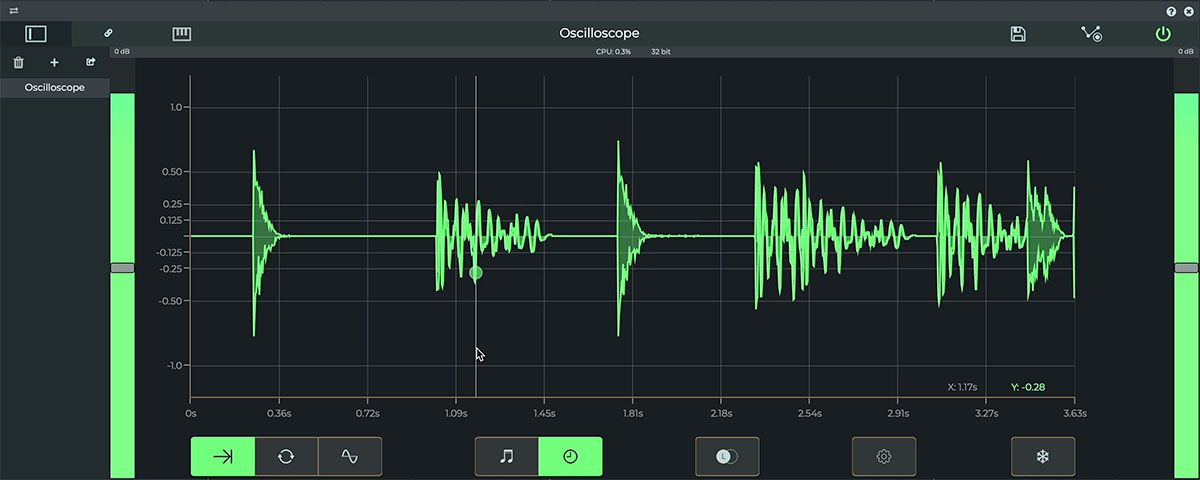Click the Y: -0.28 readout
Screen dimensions: 1200x480
pos(1028,387)
